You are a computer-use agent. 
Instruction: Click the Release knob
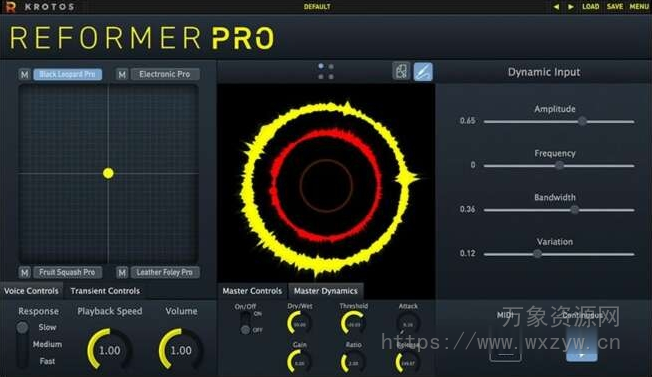408,362
